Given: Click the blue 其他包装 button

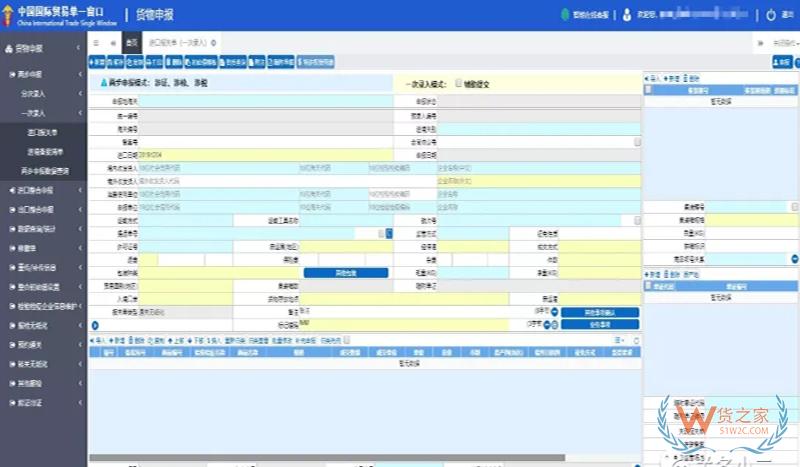Looking at the screenshot, I should coord(331,272).
